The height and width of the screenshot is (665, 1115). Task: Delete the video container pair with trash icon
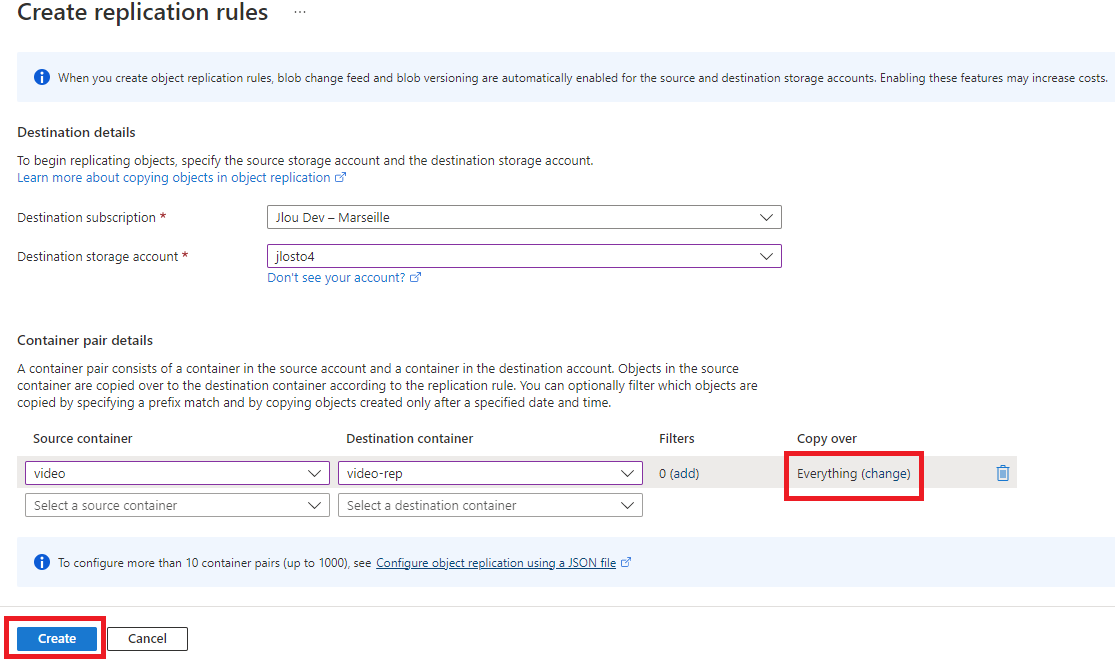[x=1003, y=473]
